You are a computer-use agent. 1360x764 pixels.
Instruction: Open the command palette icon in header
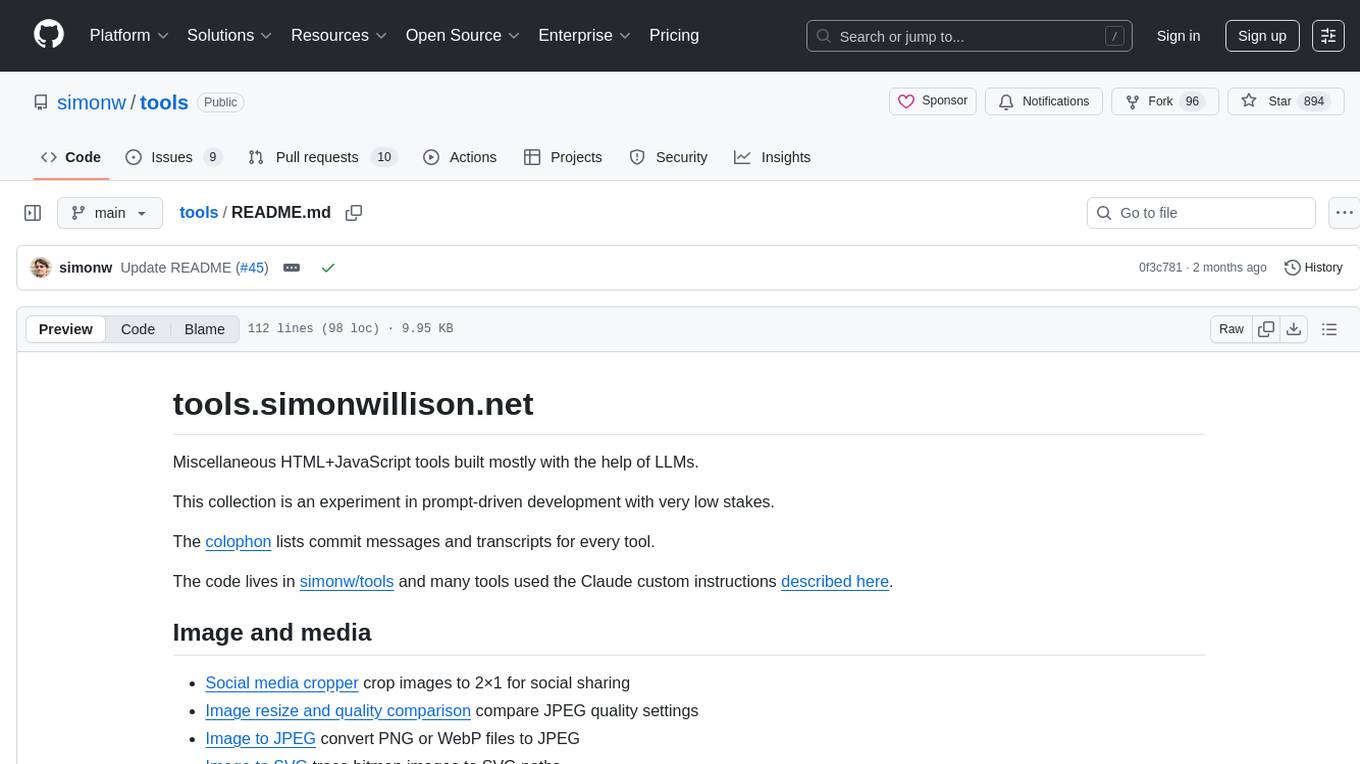point(1328,35)
